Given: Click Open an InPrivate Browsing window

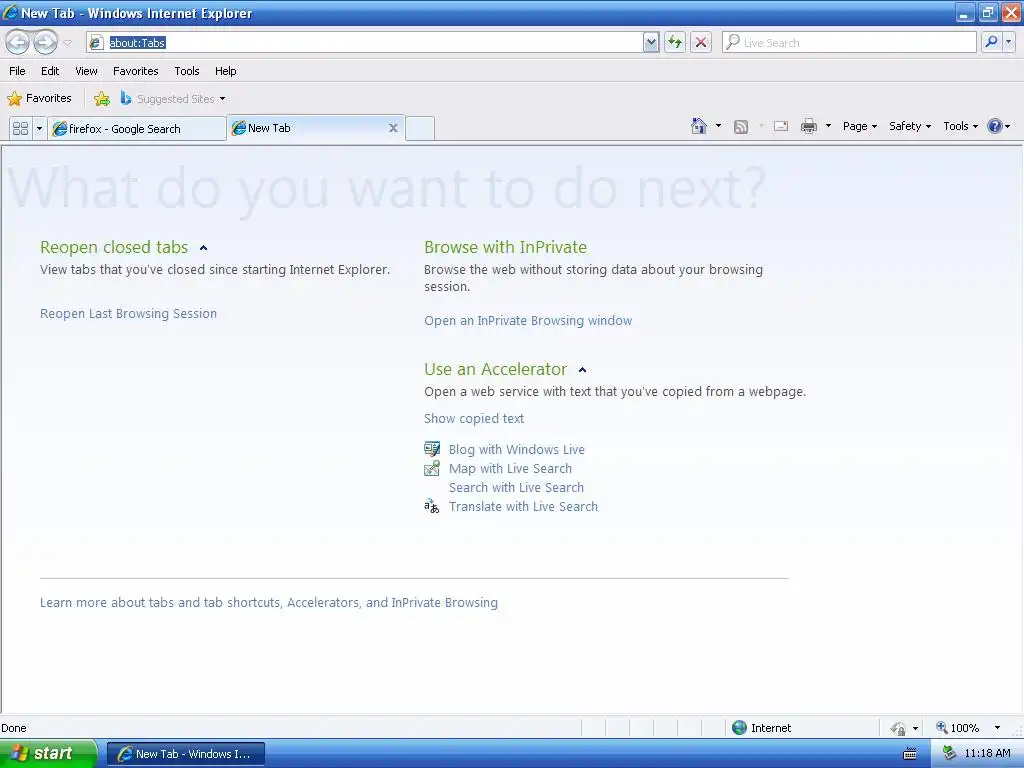Looking at the screenshot, I should tap(528, 321).
